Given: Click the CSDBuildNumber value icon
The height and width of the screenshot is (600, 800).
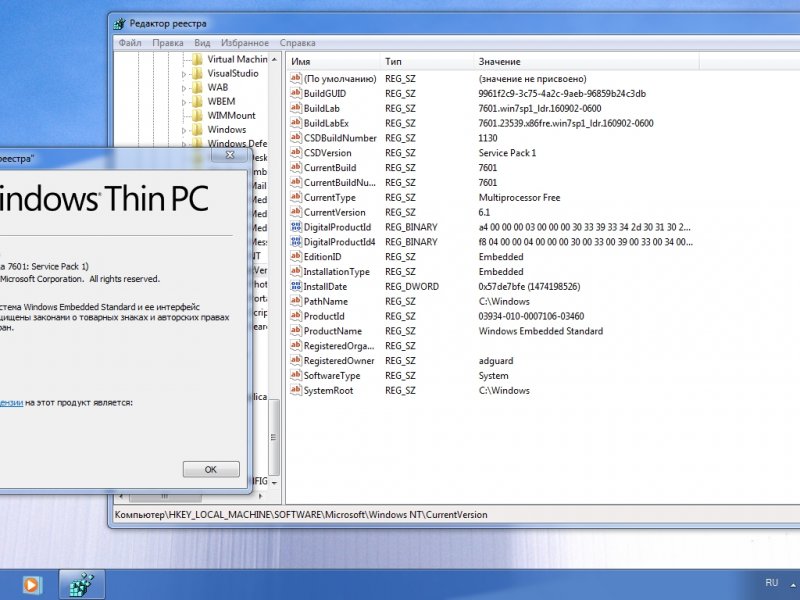Looking at the screenshot, I should [296, 137].
